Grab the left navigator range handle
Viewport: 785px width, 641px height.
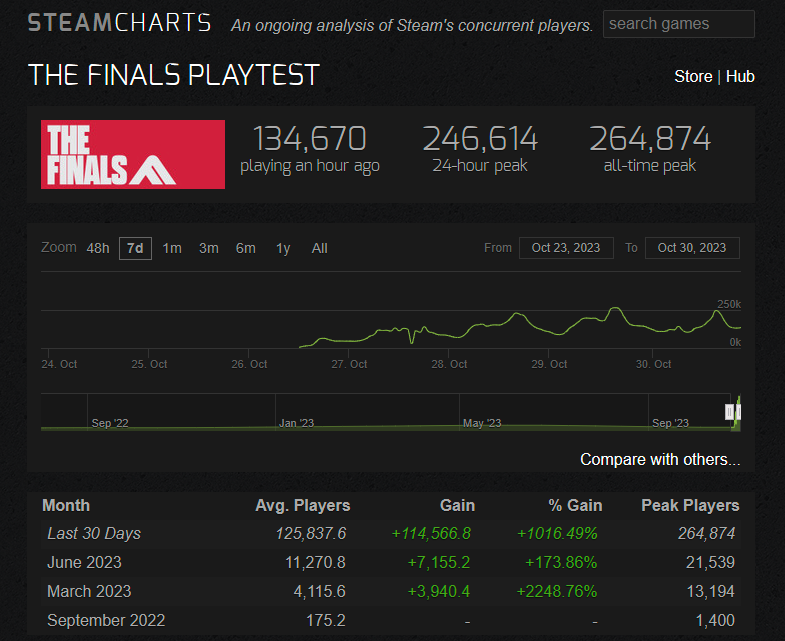729,412
